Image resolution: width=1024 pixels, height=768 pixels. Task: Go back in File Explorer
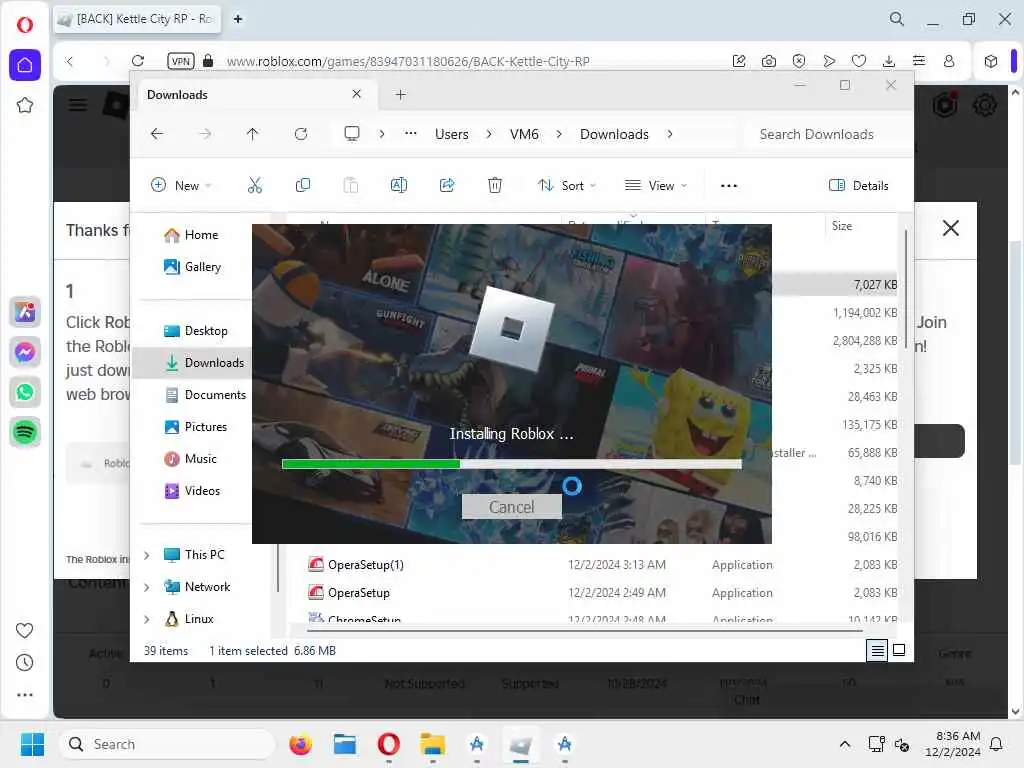157,134
